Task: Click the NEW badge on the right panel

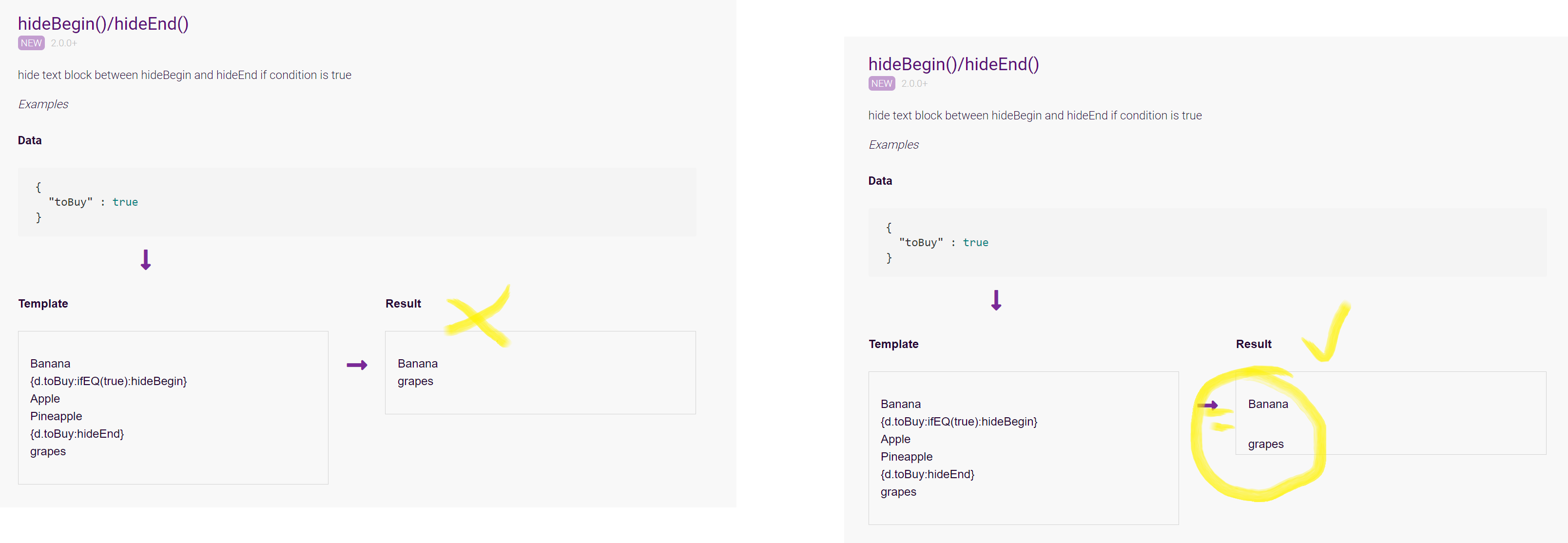Action: click(881, 83)
